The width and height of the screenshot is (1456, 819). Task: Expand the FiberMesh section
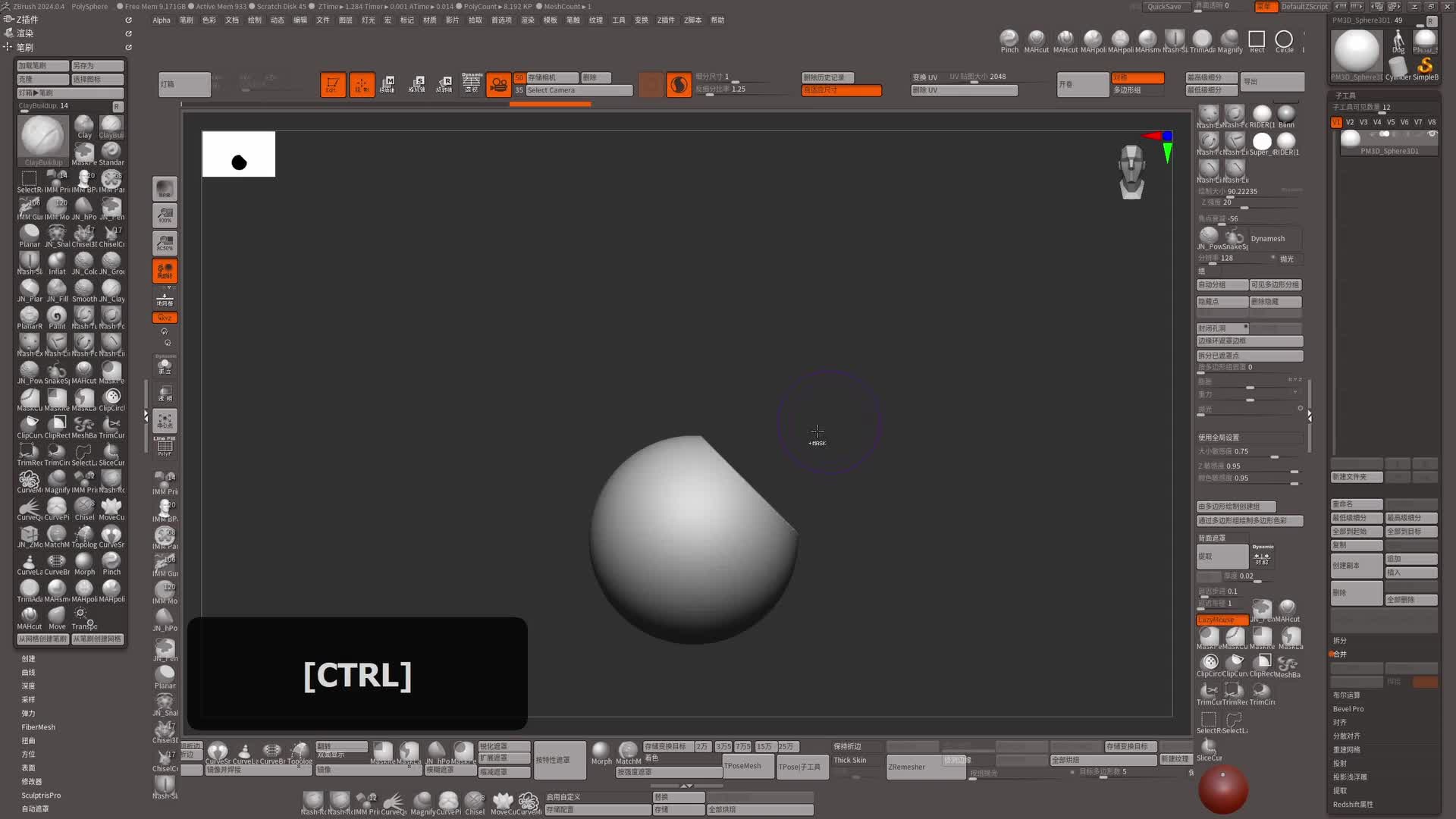(x=38, y=727)
